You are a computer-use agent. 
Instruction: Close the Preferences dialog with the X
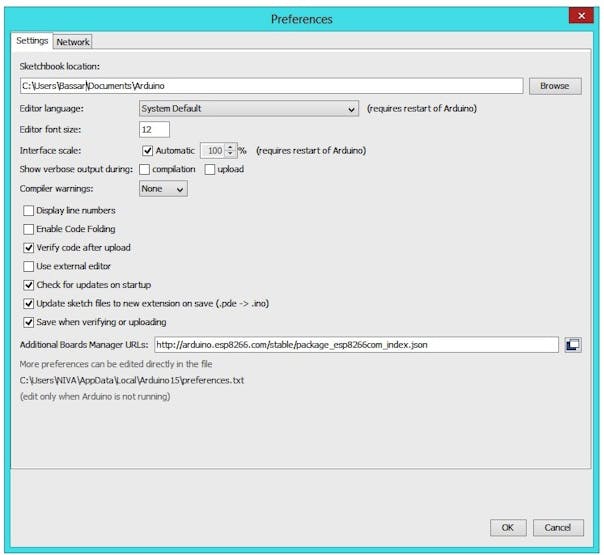pyautogui.click(x=581, y=16)
